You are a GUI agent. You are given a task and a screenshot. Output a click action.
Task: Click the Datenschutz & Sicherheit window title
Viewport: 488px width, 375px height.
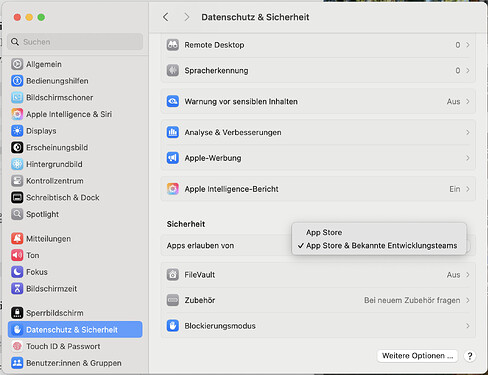tap(255, 17)
